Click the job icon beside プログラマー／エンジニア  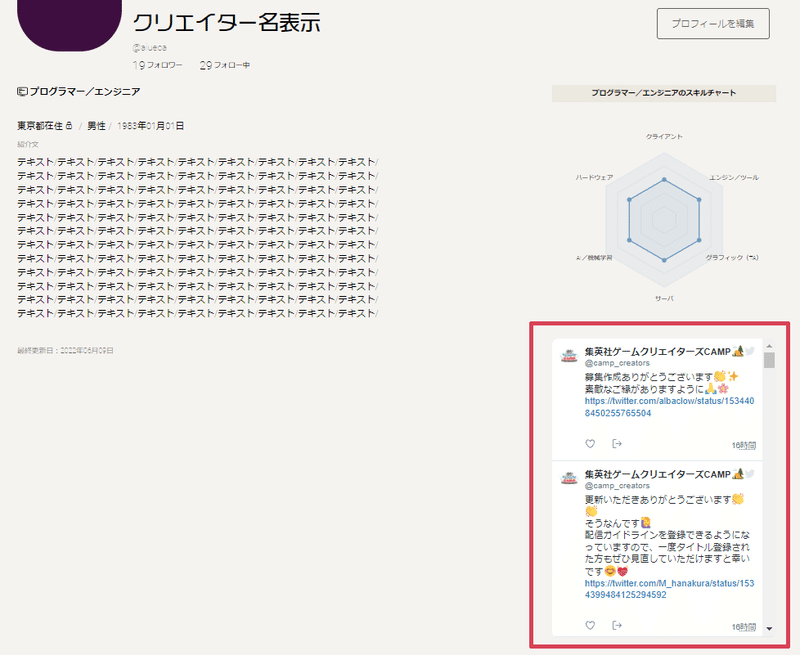pos(22,92)
